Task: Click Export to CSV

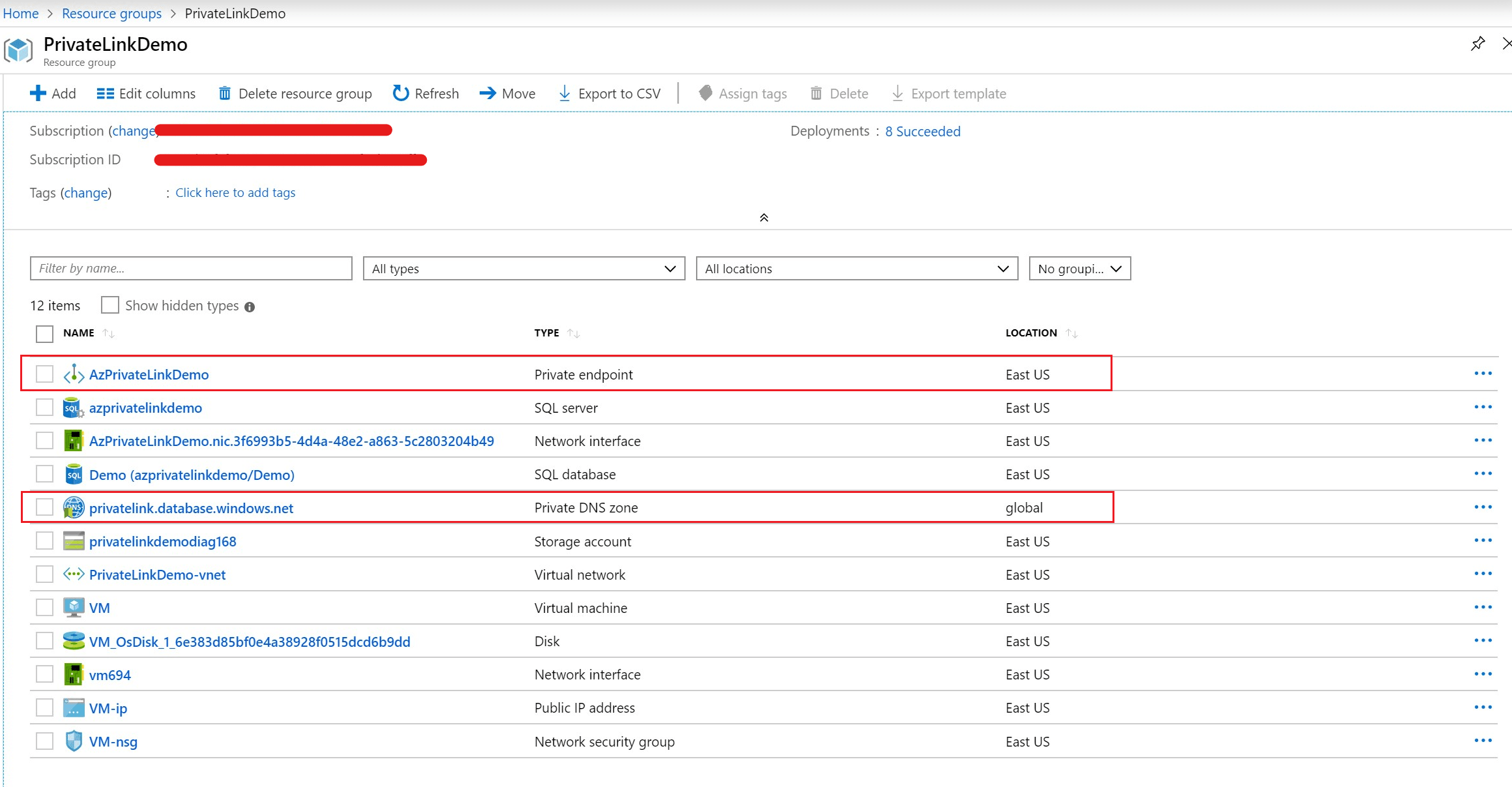Action: [x=610, y=93]
